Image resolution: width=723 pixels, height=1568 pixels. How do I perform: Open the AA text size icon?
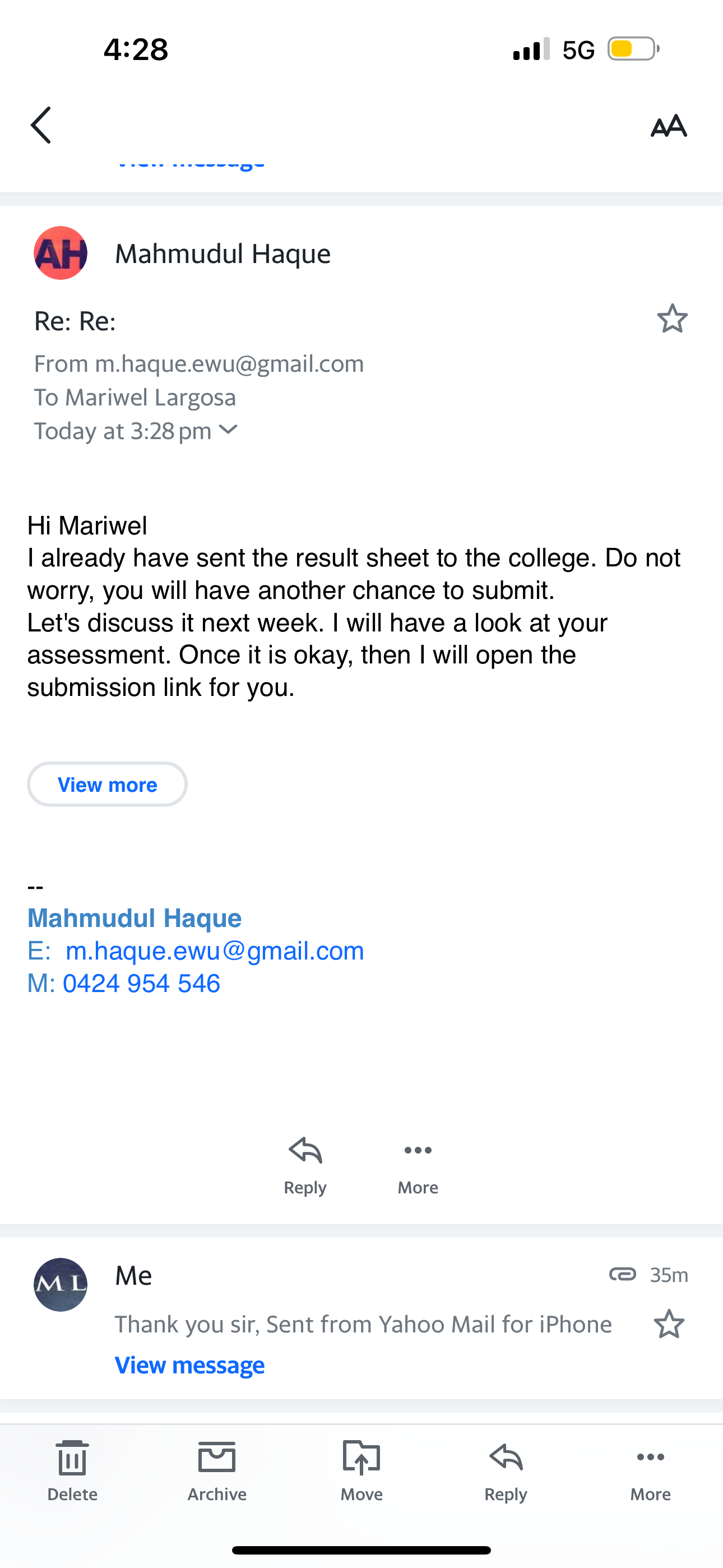(x=668, y=126)
